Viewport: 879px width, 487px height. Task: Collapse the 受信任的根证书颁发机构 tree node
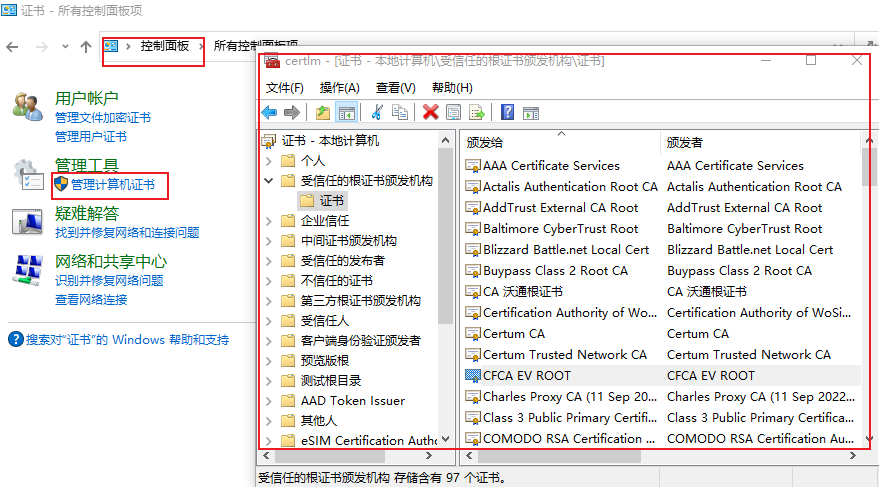[x=269, y=181]
